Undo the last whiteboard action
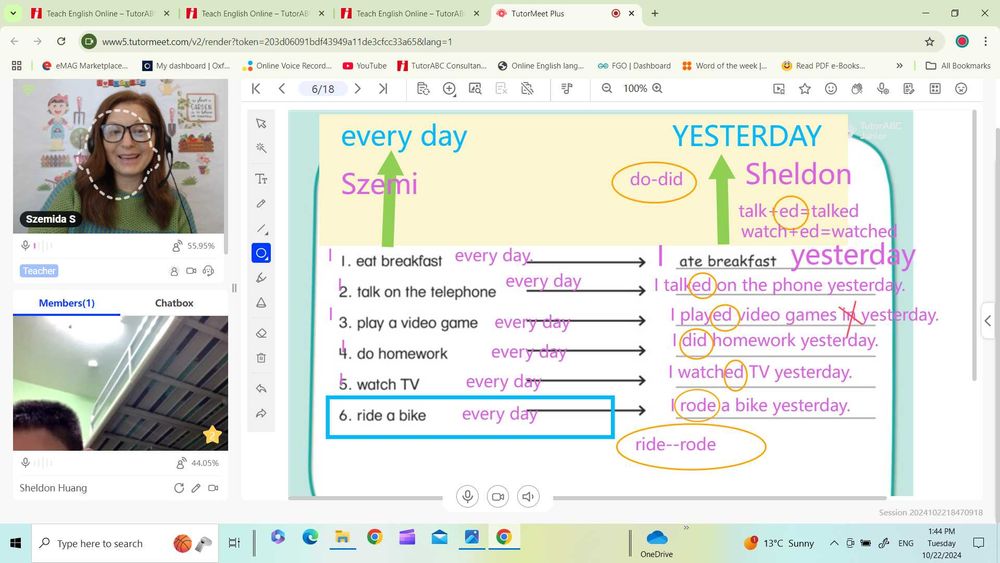The height and width of the screenshot is (563, 1000). pyautogui.click(x=261, y=388)
